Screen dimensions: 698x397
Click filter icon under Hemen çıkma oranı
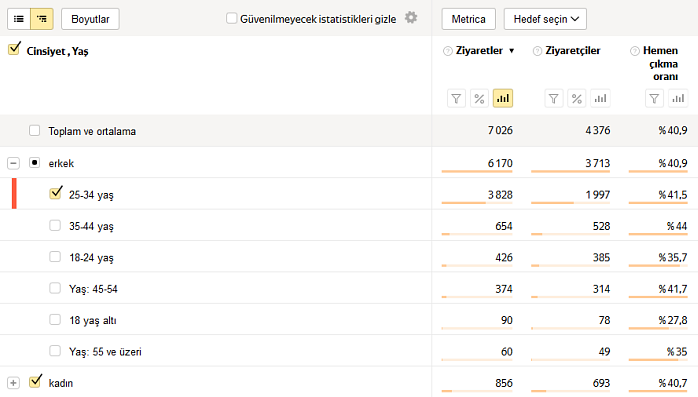(x=654, y=98)
